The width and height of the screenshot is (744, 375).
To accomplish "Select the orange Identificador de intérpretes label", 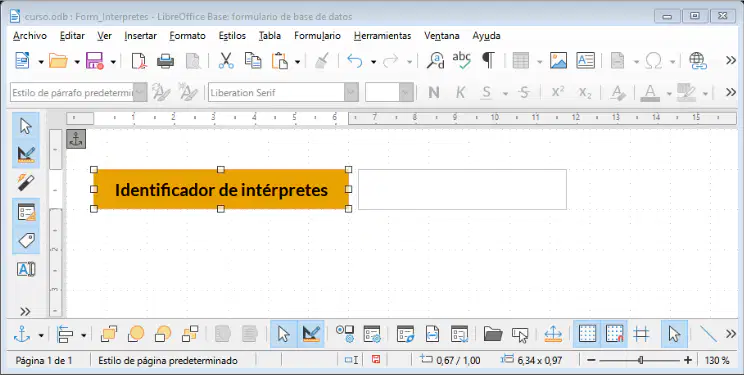I will [221, 189].
